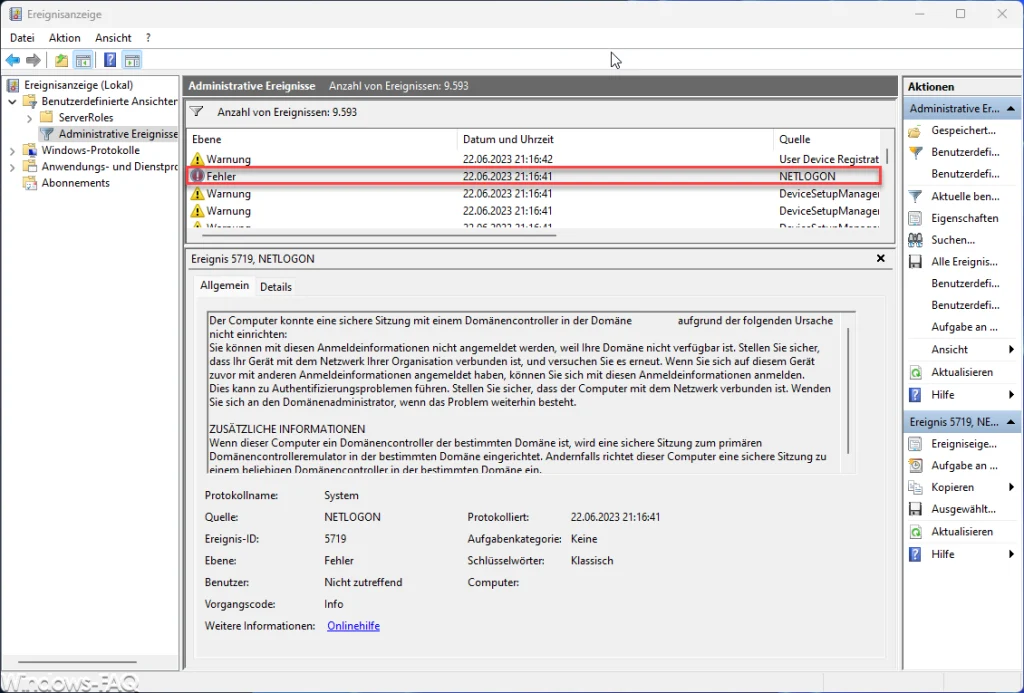Click the Event Viewer icon in title bar
The height and width of the screenshot is (693, 1024).
point(14,14)
